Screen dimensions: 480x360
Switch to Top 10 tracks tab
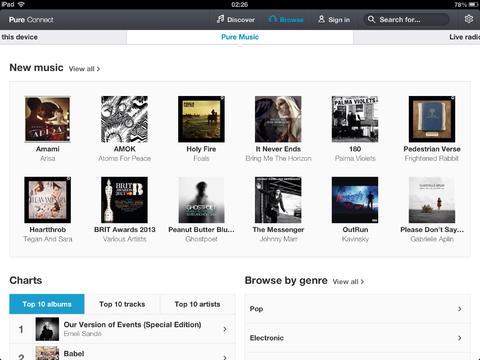122,304
